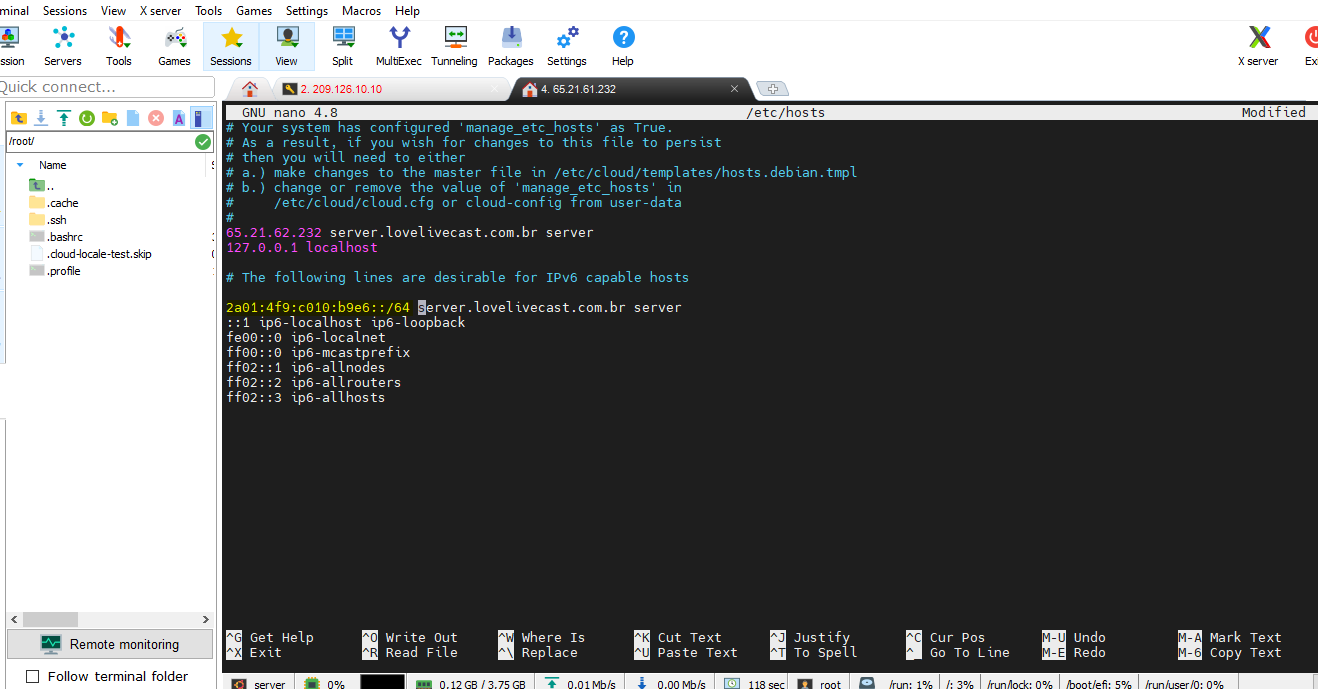This screenshot has width=1318, height=689.
Task: Click the root user status entry
Action: click(820, 684)
